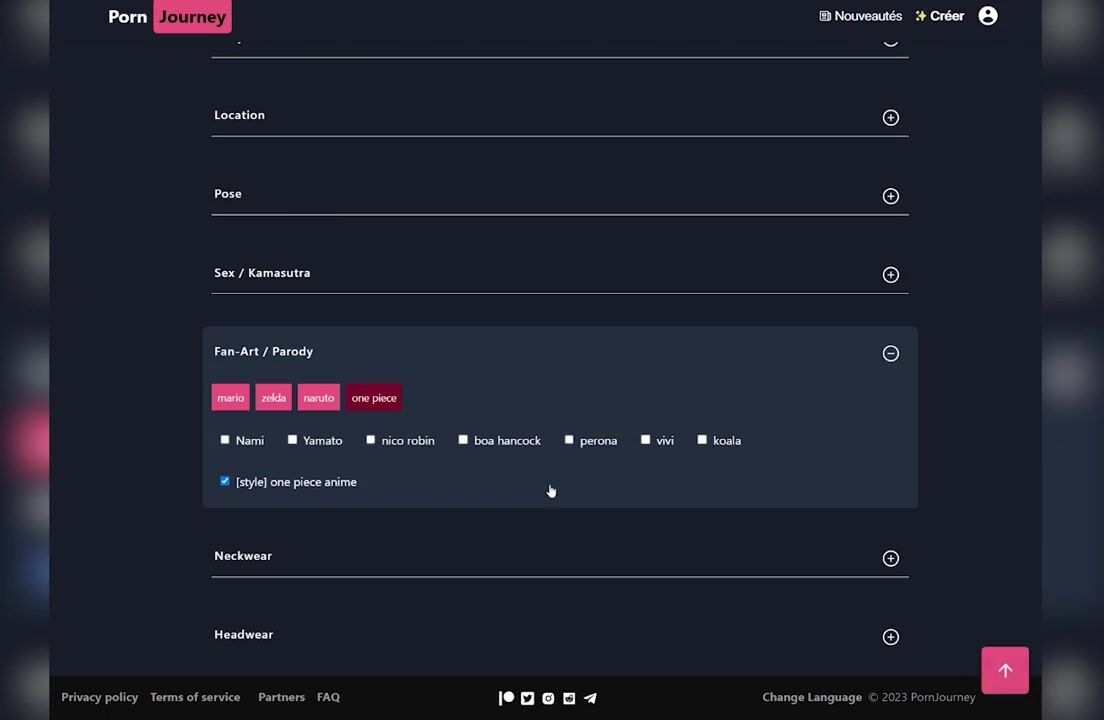Viewport: 1104px width, 720px height.
Task: Uncheck the [style] one piece anime checkbox
Action: tap(225, 481)
